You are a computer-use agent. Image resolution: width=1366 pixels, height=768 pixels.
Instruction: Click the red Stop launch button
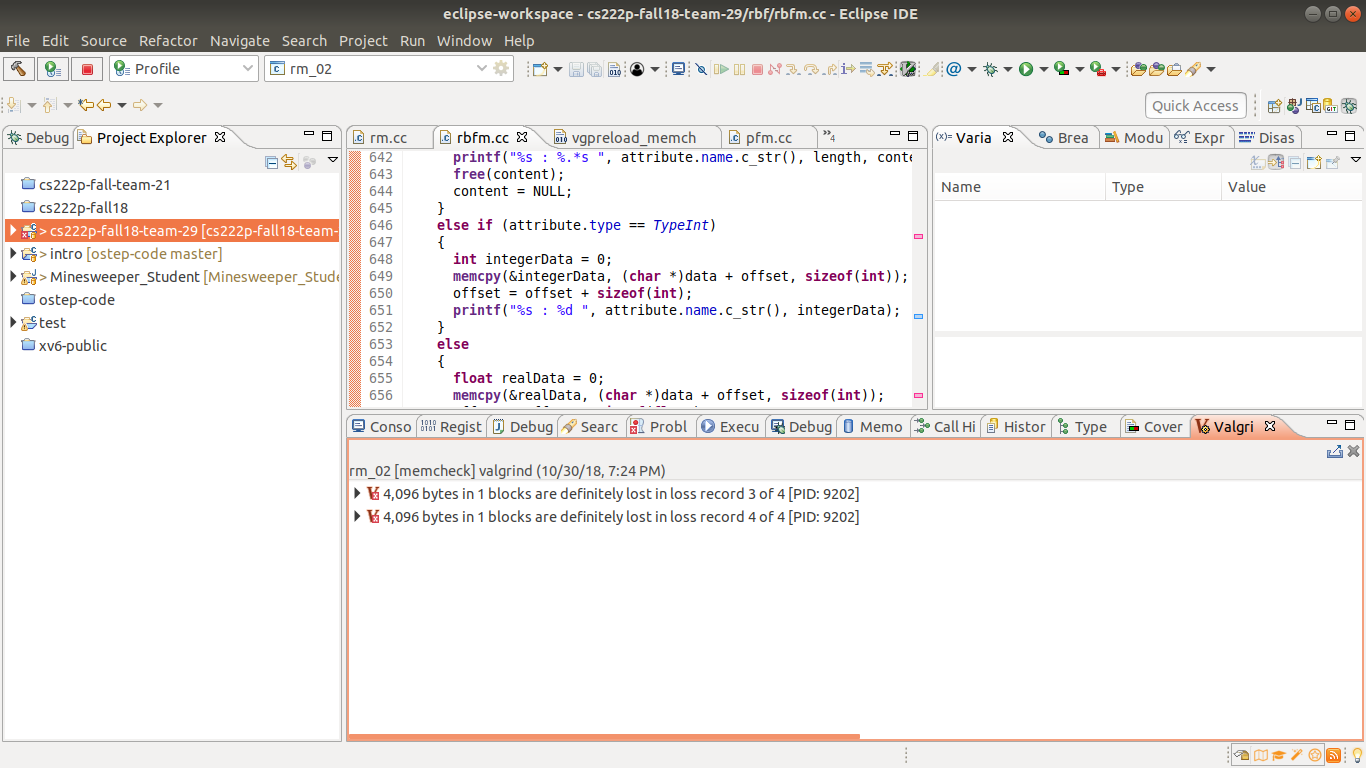pyautogui.click(x=87, y=69)
